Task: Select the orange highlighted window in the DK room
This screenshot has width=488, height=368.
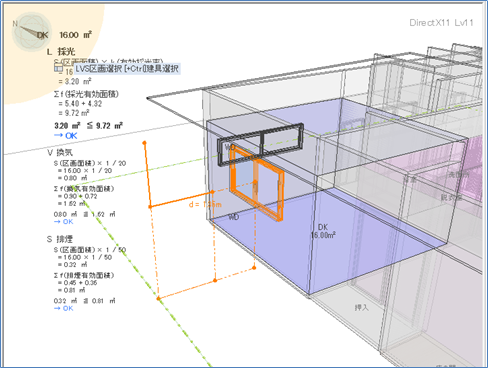Action: (257, 184)
